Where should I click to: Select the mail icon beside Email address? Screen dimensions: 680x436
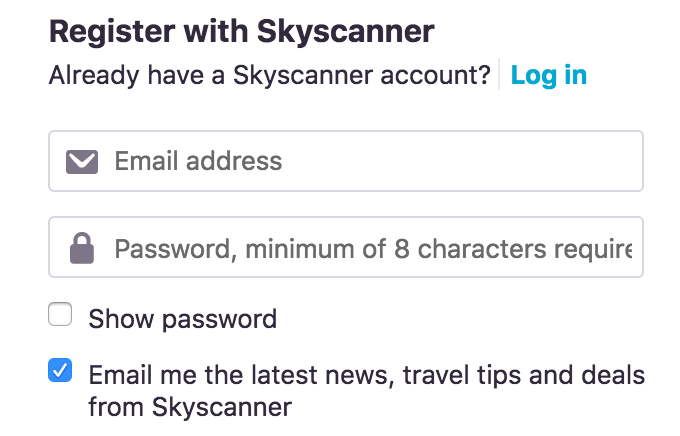(81, 161)
